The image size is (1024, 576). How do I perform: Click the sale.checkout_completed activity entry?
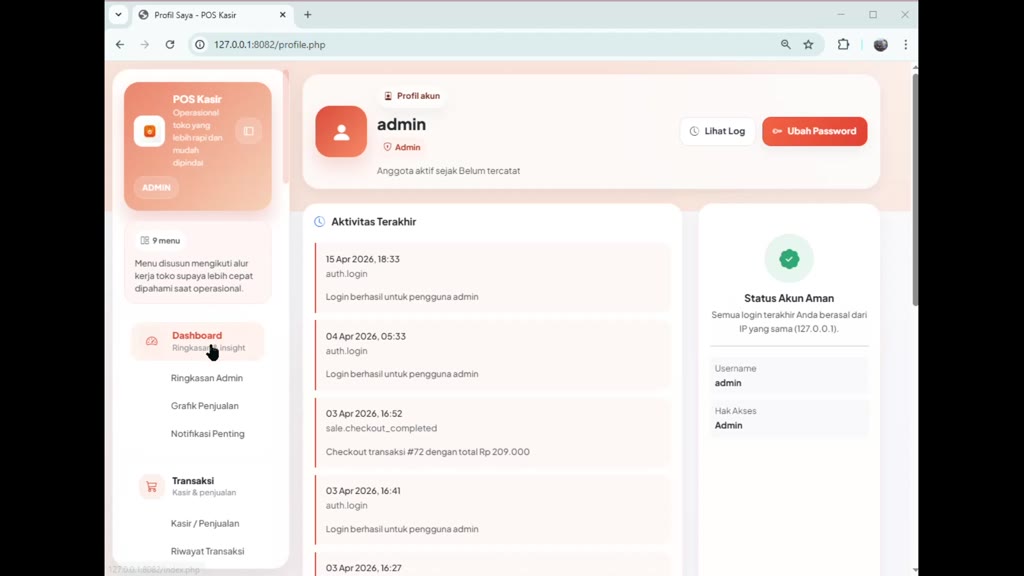coord(492,432)
